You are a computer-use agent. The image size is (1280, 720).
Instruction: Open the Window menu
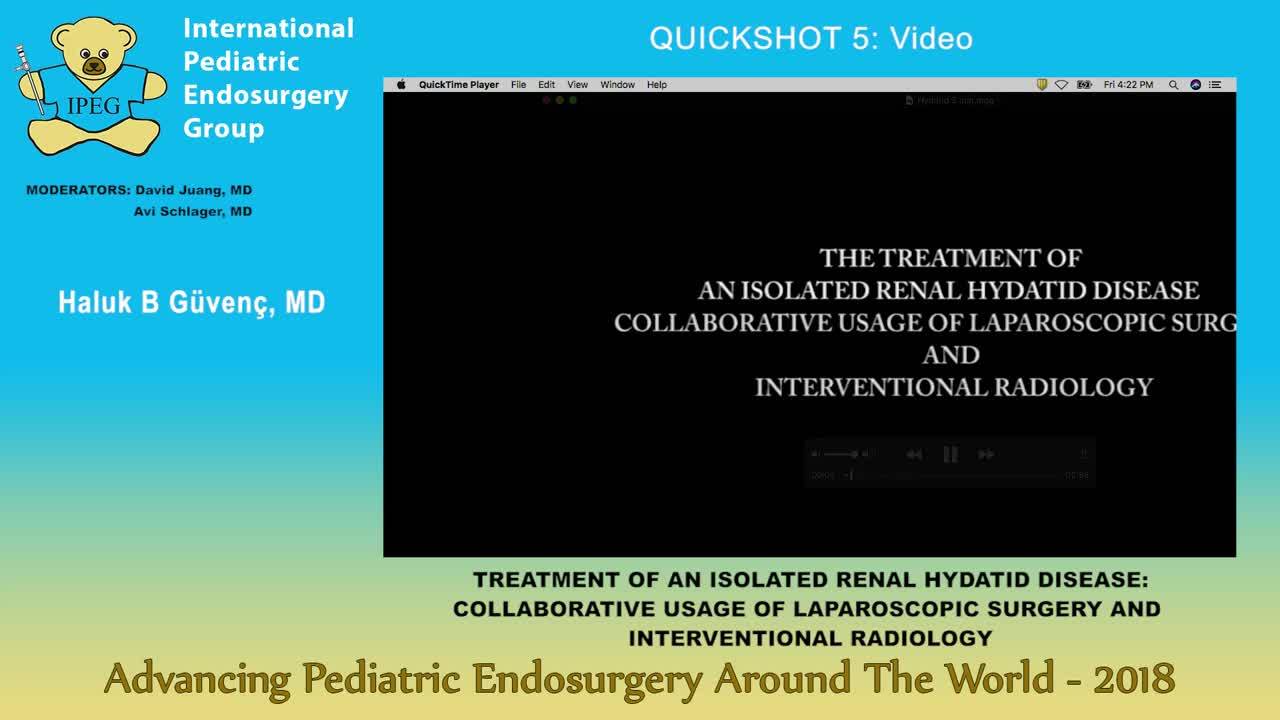point(617,84)
